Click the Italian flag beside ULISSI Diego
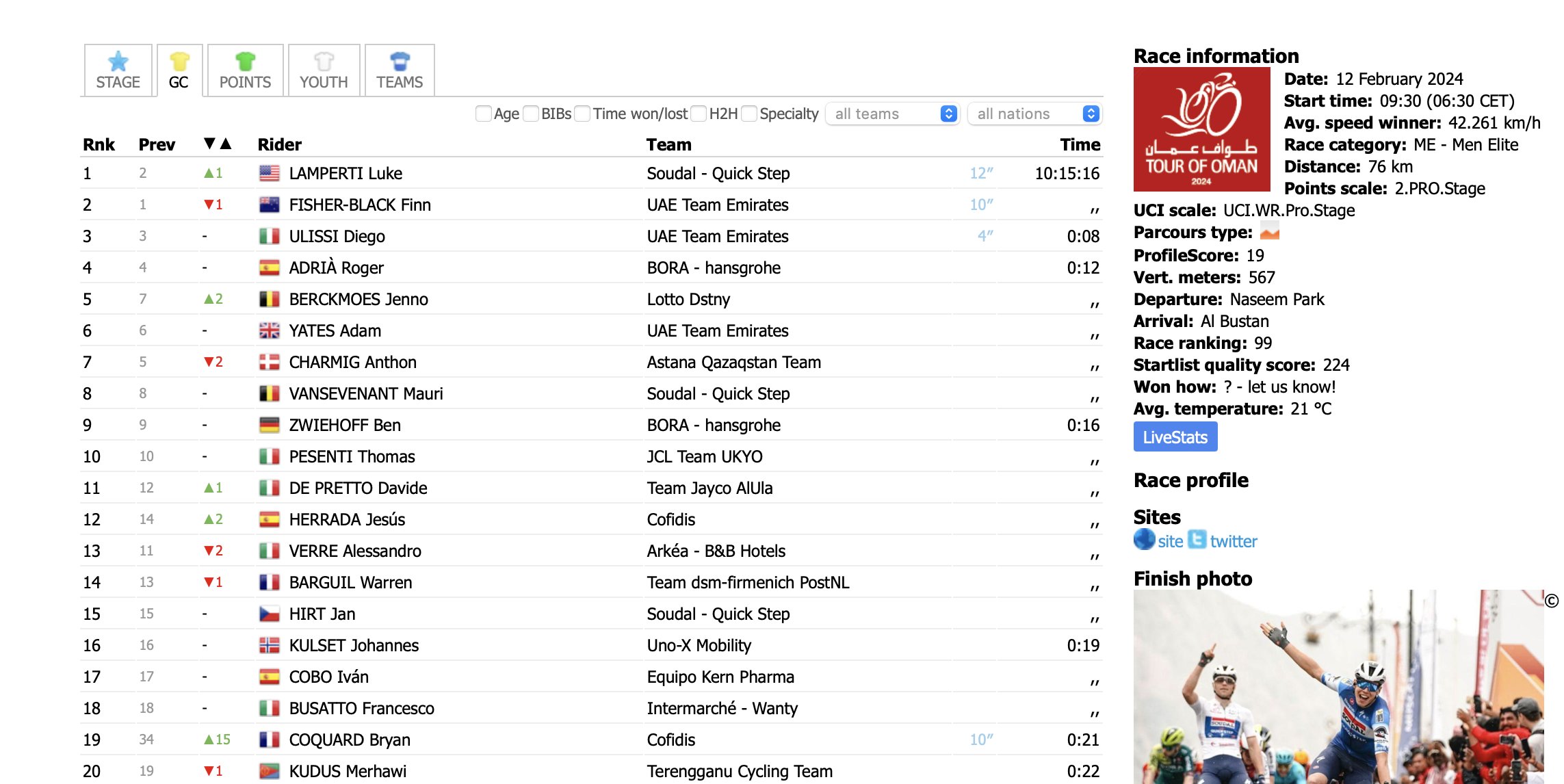The width and height of the screenshot is (1564, 784). pos(270,236)
